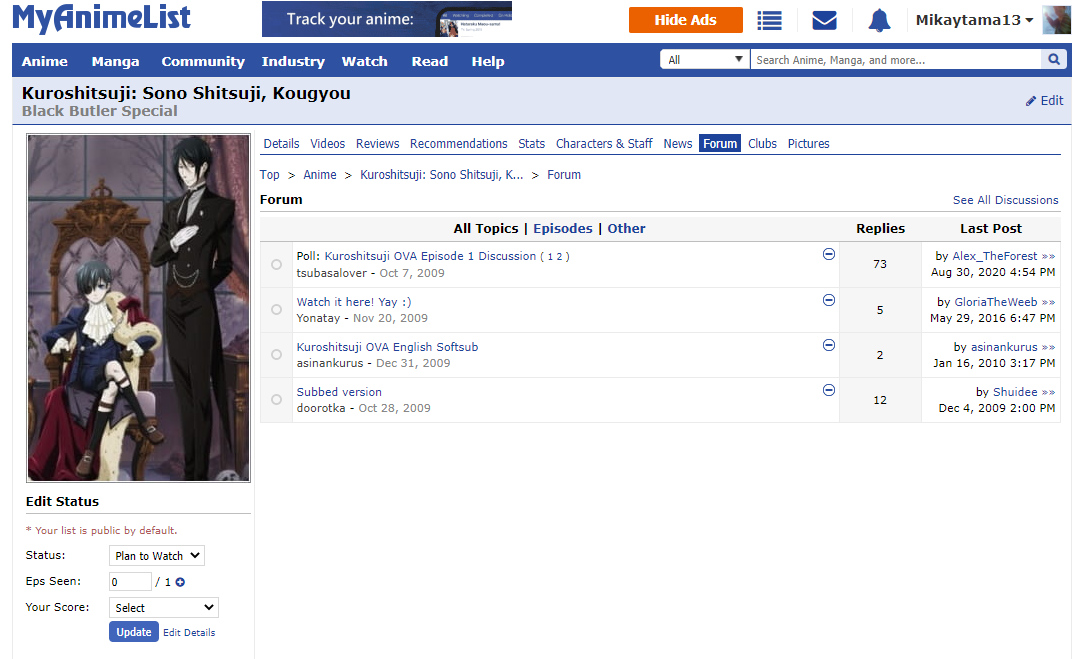Click last-post arrows beside Alex_TheForest
The height and width of the screenshot is (659, 1091).
[x=1048, y=257]
